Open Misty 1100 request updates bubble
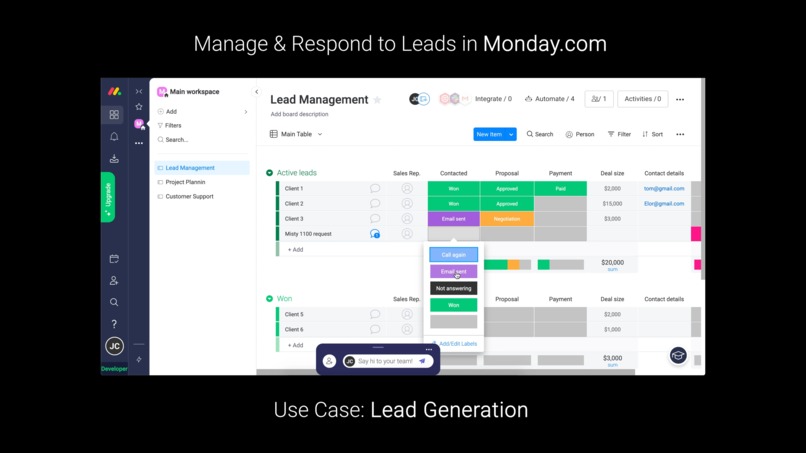The width and height of the screenshot is (806, 453). point(375,234)
